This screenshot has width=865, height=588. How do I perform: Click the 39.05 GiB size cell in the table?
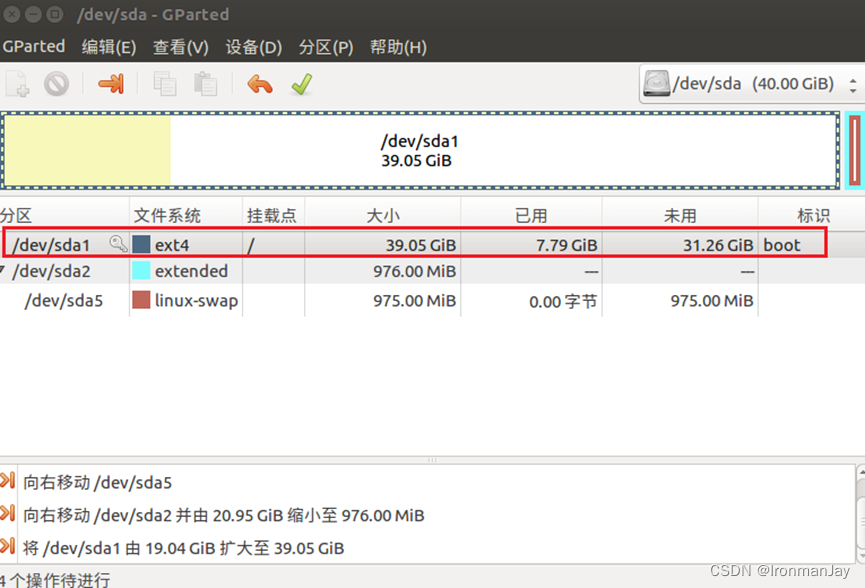click(421, 244)
